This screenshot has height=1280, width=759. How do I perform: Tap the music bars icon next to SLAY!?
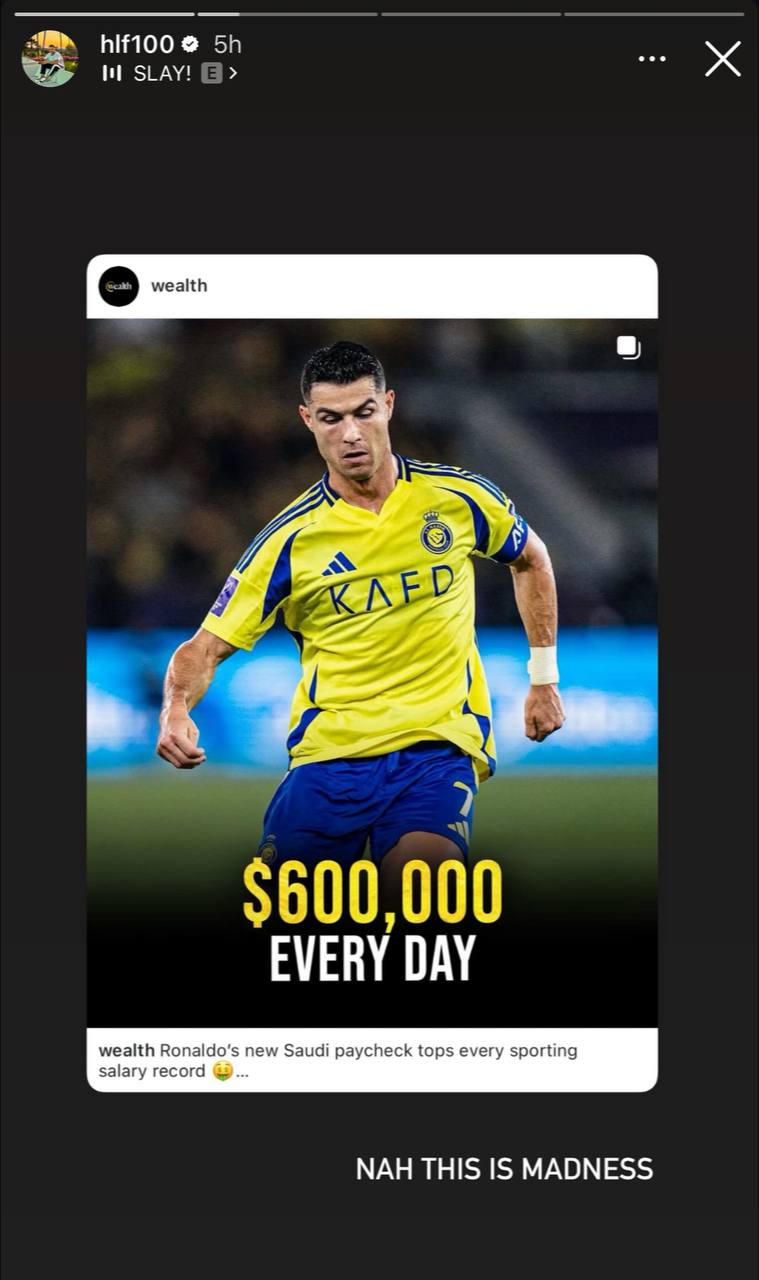tap(111, 73)
